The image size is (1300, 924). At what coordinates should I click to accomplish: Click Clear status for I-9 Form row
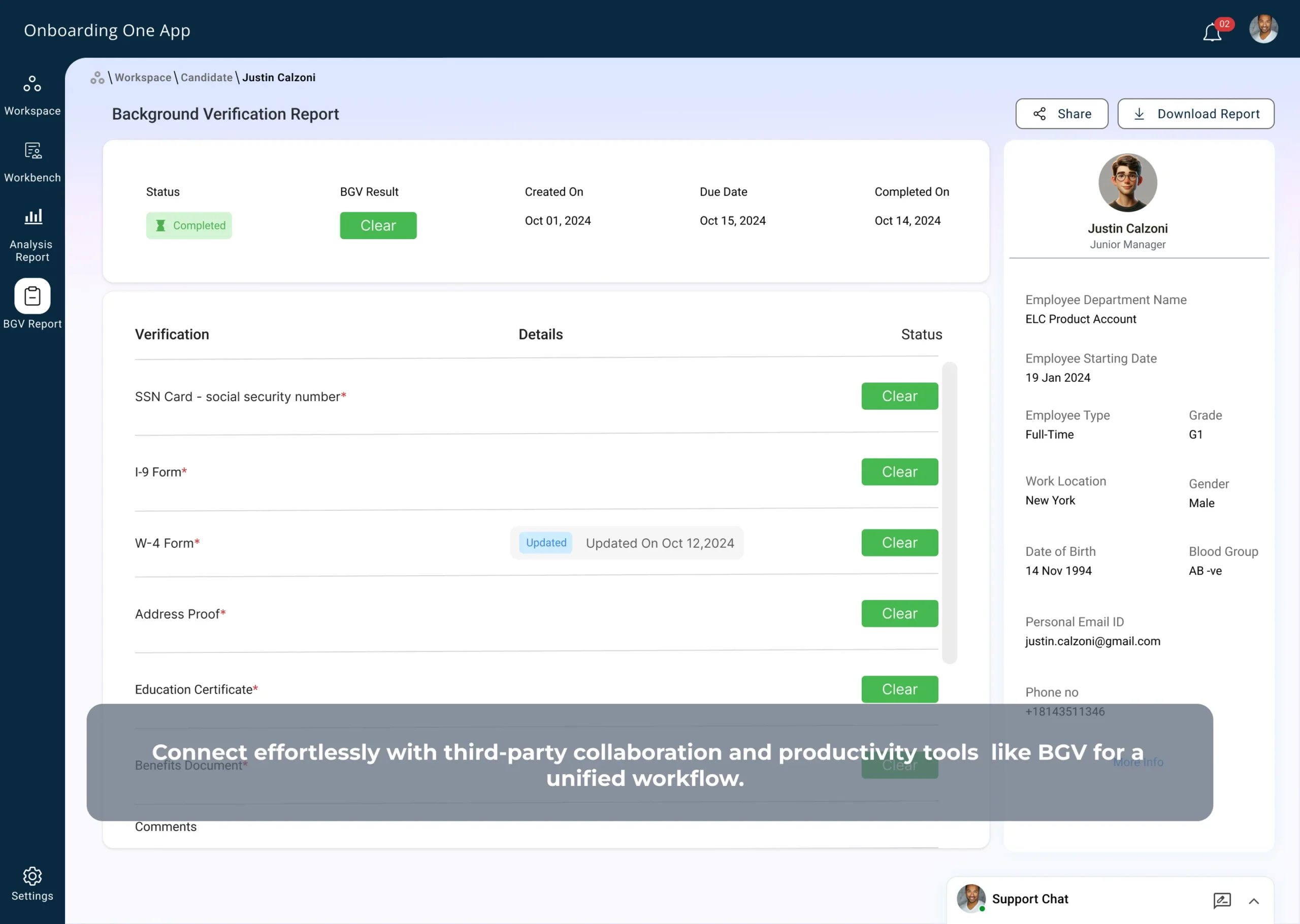click(x=899, y=472)
